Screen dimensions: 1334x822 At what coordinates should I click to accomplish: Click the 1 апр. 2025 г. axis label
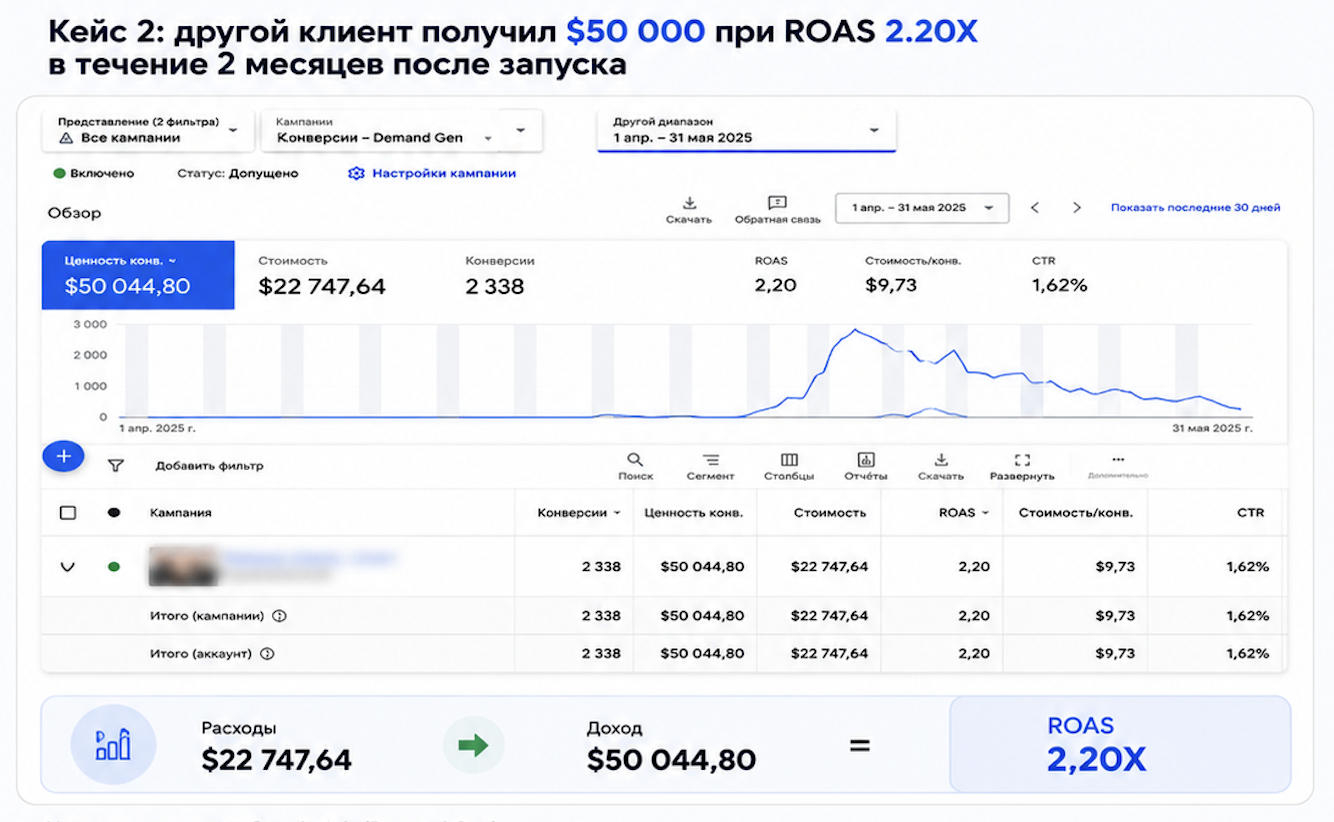[158, 428]
